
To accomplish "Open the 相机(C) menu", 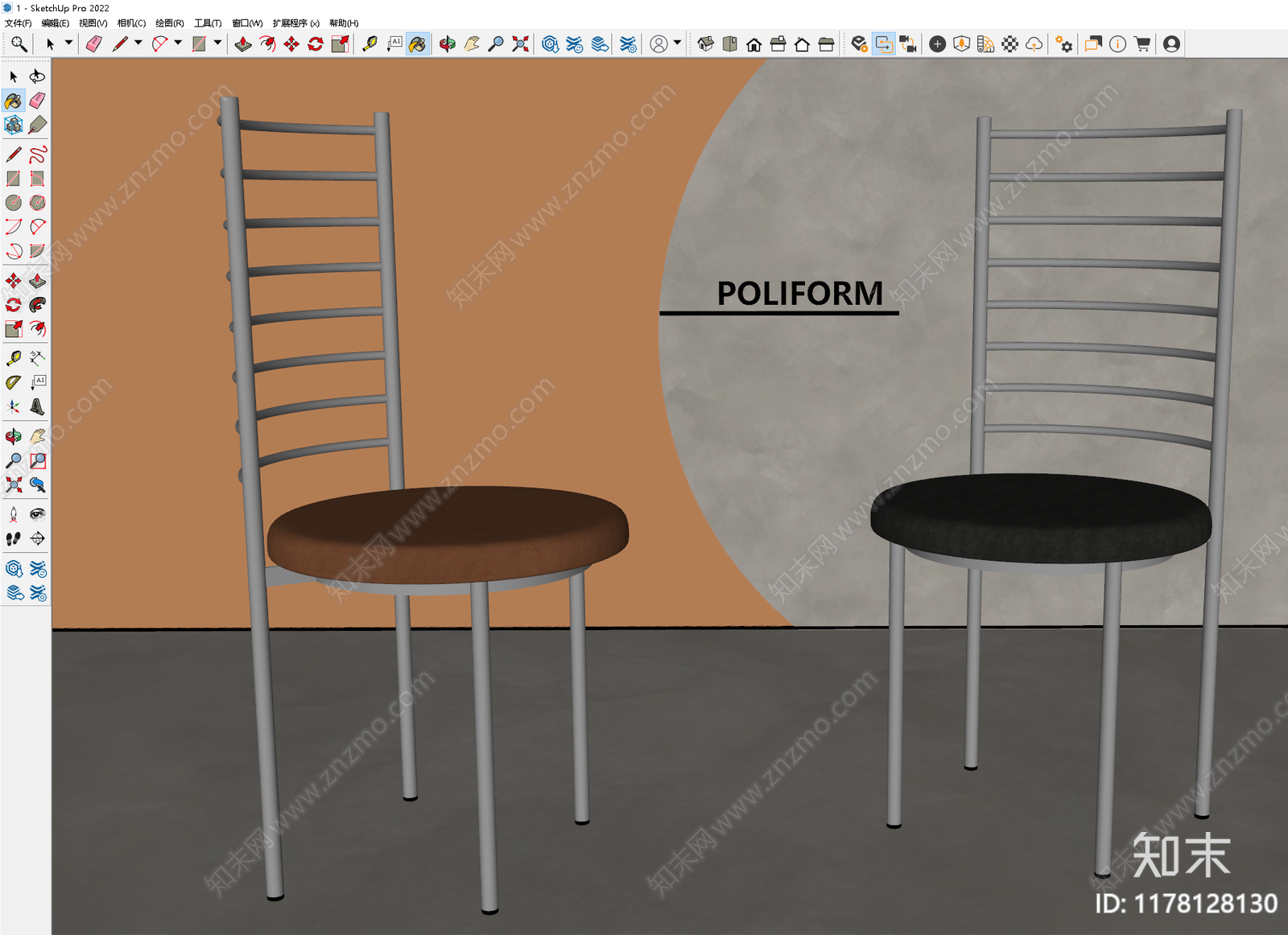I will (x=131, y=23).
